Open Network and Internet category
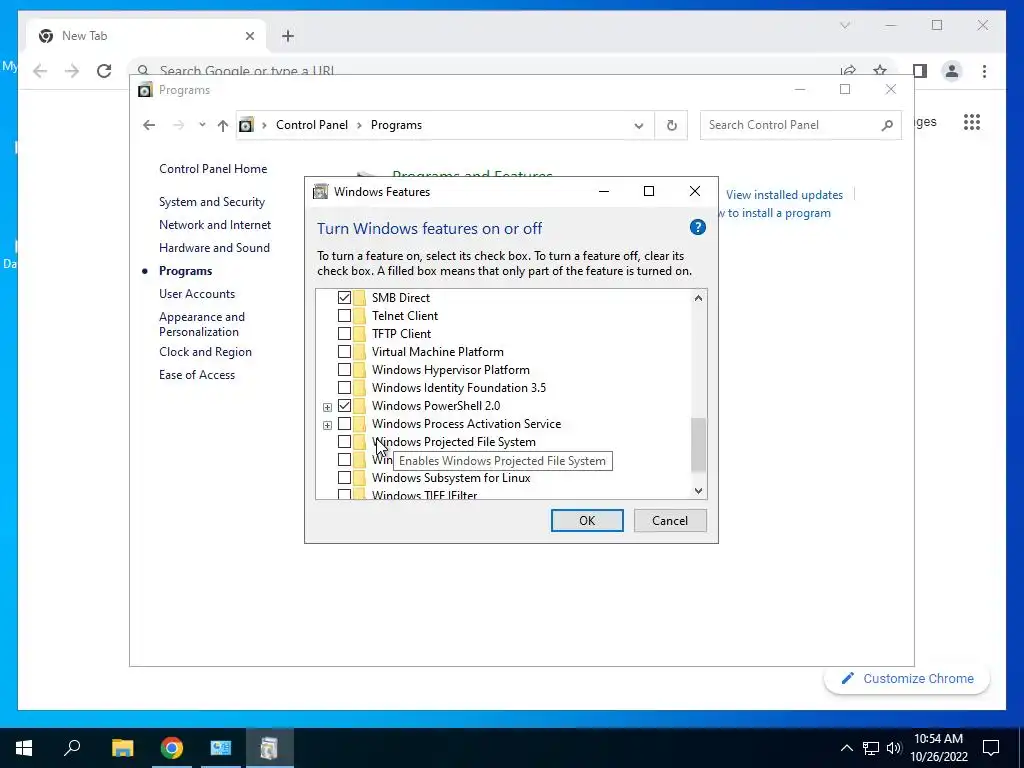This screenshot has width=1024, height=768. click(x=215, y=225)
